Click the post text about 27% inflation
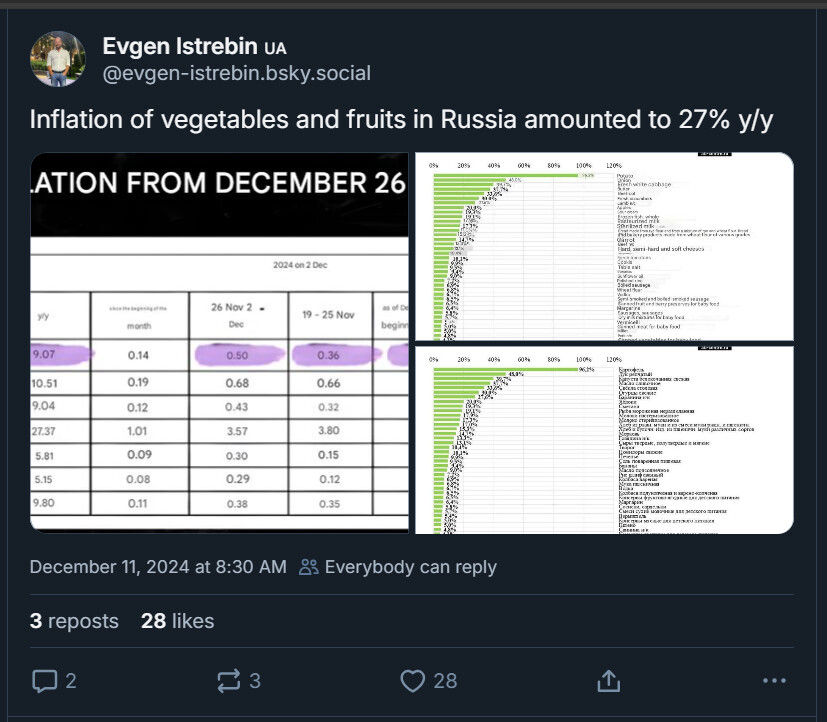This screenshot has height=722, width=827. [401, 119]
